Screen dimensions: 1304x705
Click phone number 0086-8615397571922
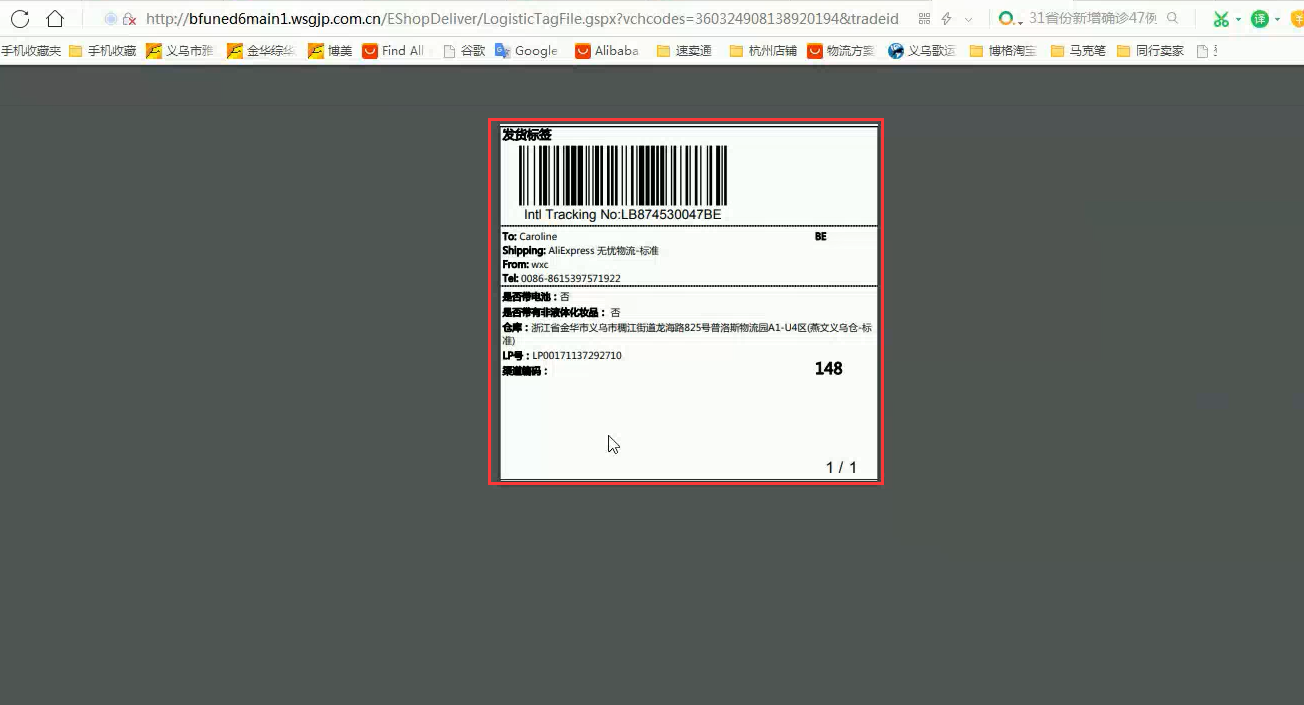click(571, 279)
